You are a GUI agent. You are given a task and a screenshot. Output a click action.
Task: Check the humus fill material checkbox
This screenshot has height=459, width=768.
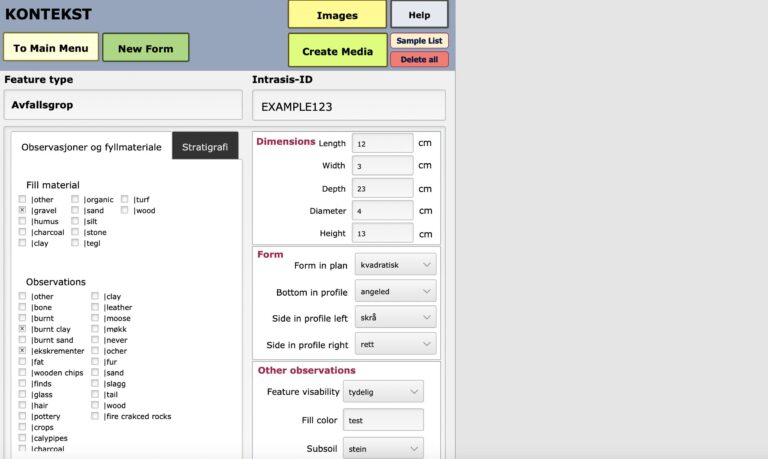pyautogui.click(x=22, y=221)
